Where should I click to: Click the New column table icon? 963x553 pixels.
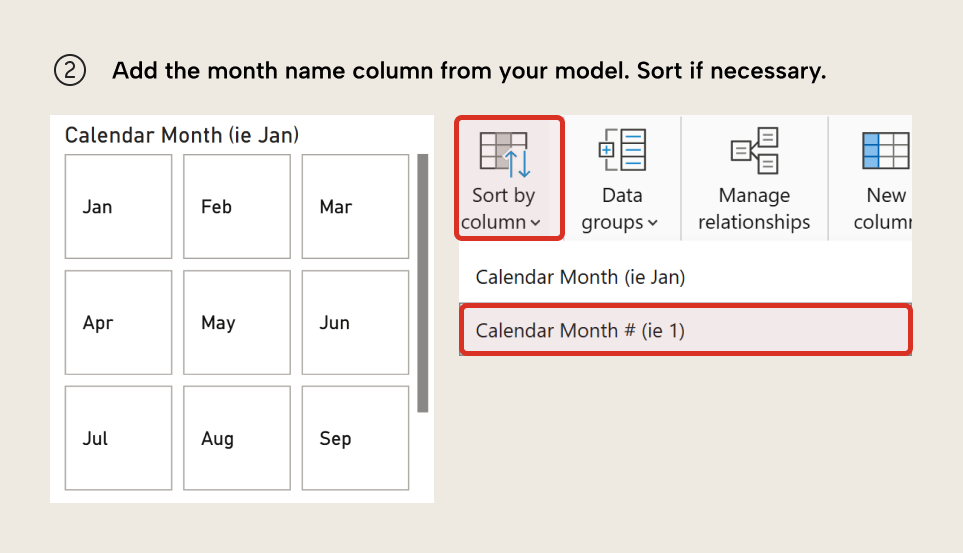[x=885, y=152]
